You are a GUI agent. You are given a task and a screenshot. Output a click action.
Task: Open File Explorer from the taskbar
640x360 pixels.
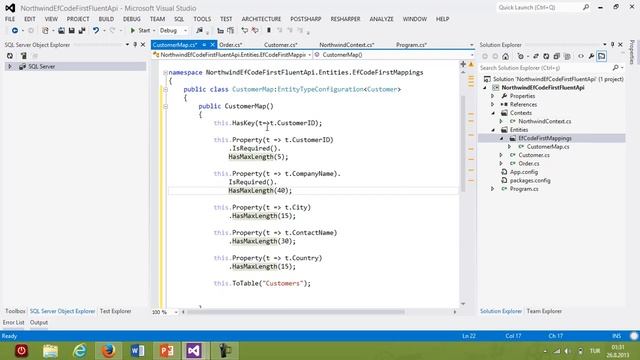[51, 351]
